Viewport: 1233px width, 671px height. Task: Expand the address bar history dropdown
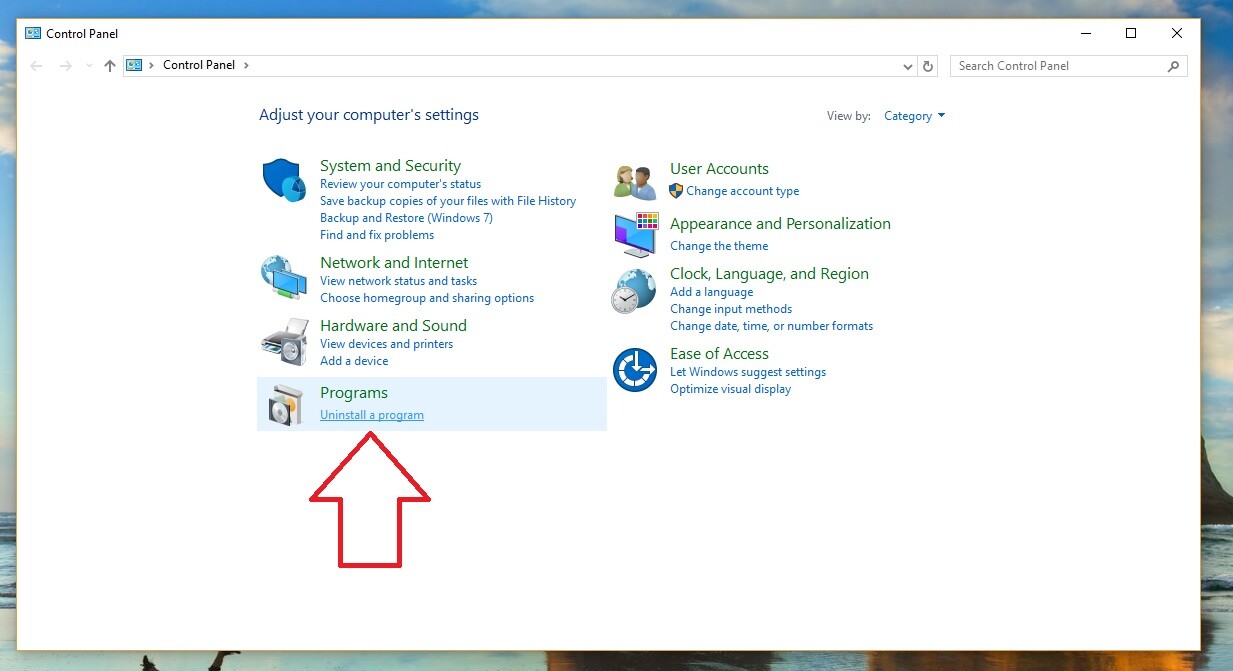(908, 67)
